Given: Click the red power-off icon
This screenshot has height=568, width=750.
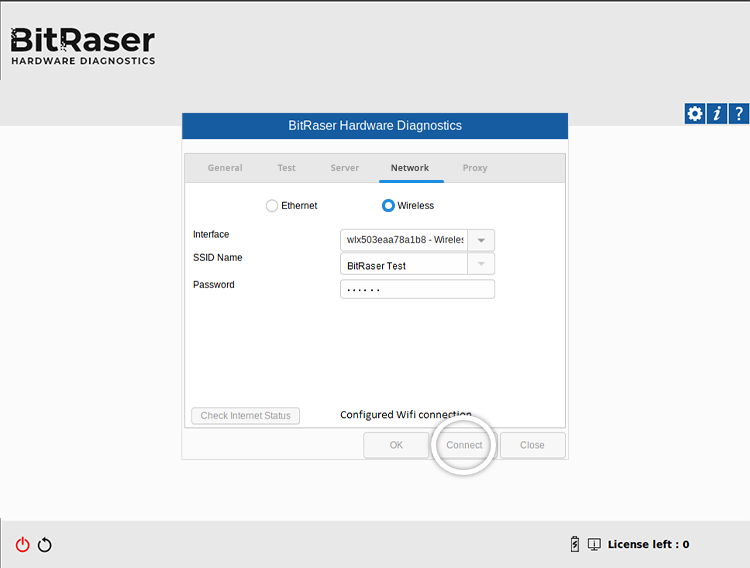Looking at the screenshot, I should click(22, 545).
